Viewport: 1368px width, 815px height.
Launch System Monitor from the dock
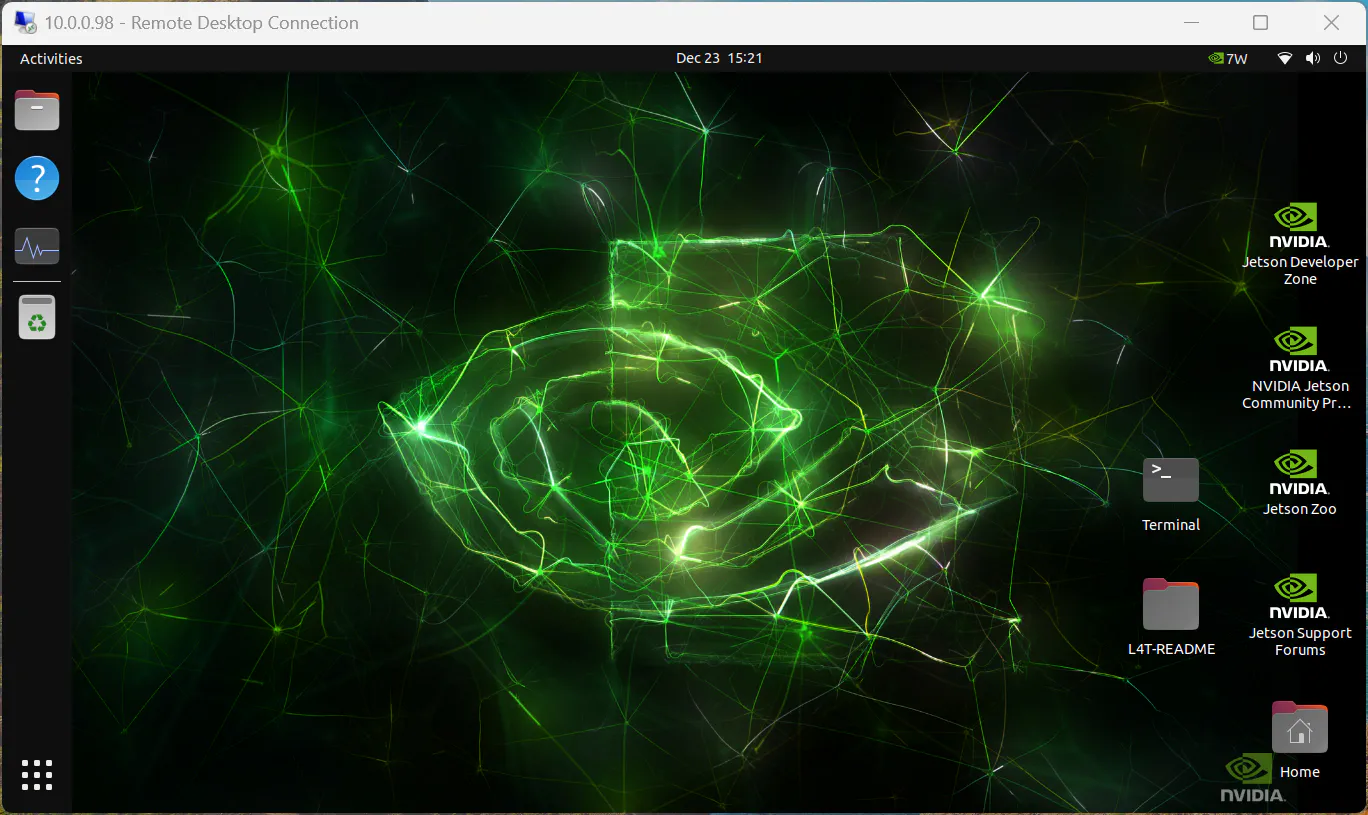pyautogui.click(x=37, y=246)
